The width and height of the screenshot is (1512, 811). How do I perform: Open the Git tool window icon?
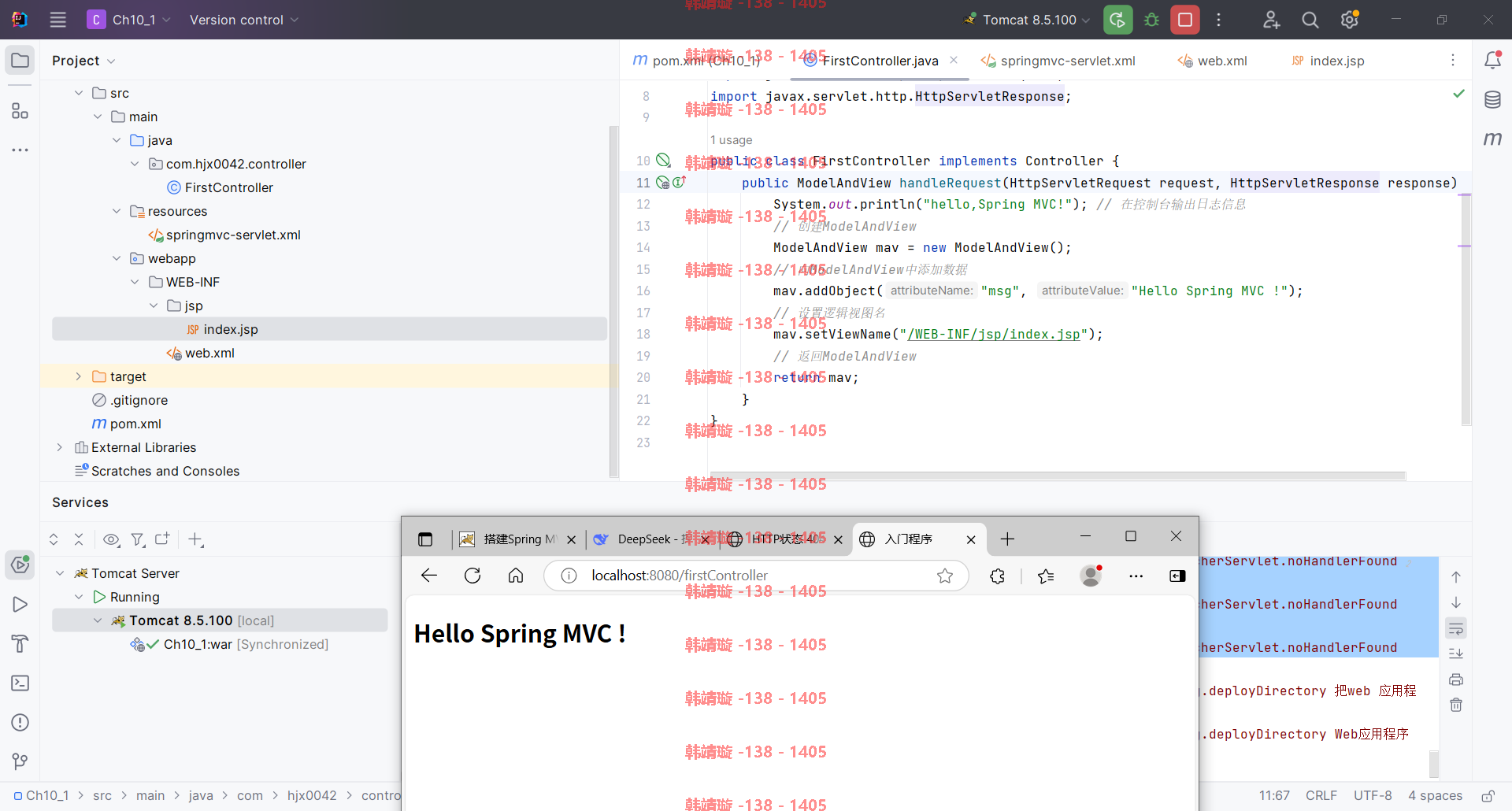(x=20, y=761)
